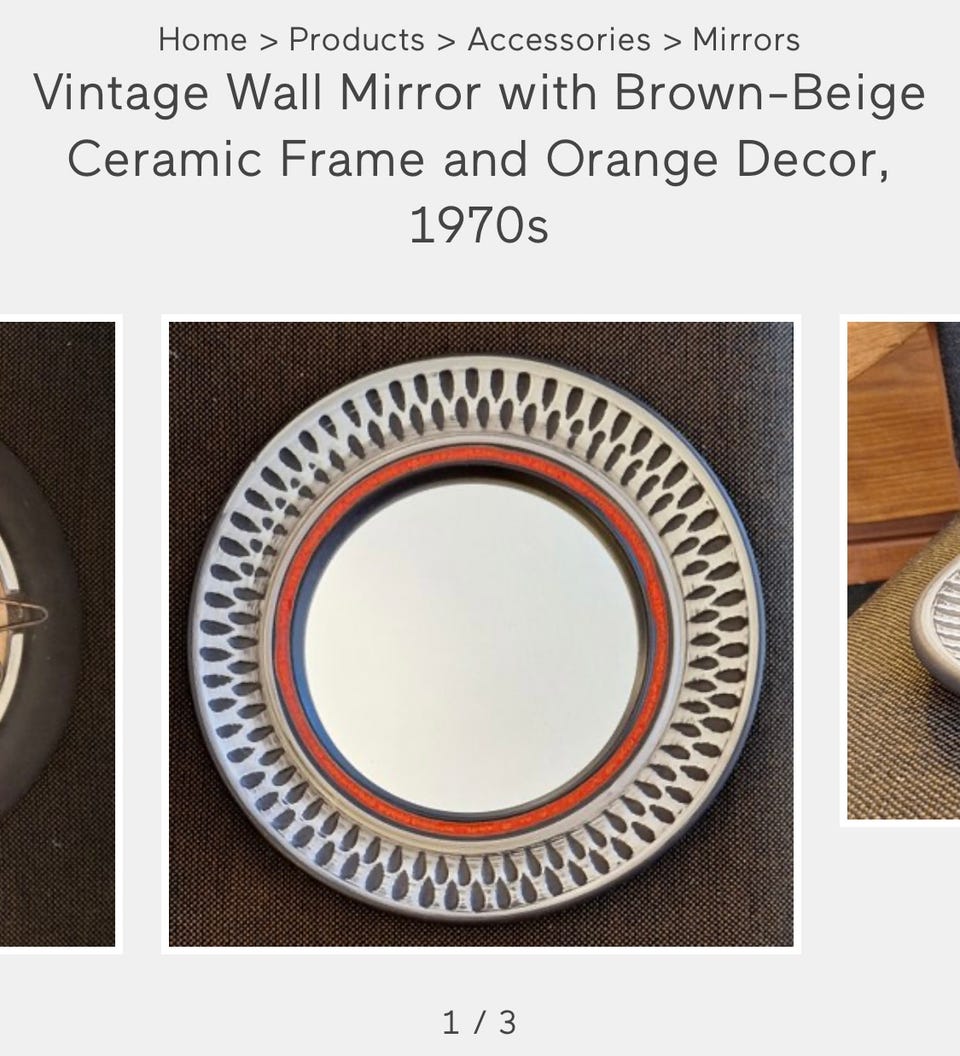Open the Products breadcrumb link
Image resolution: width=960 pixels, height=1056 pixels.
coord(356,39)
